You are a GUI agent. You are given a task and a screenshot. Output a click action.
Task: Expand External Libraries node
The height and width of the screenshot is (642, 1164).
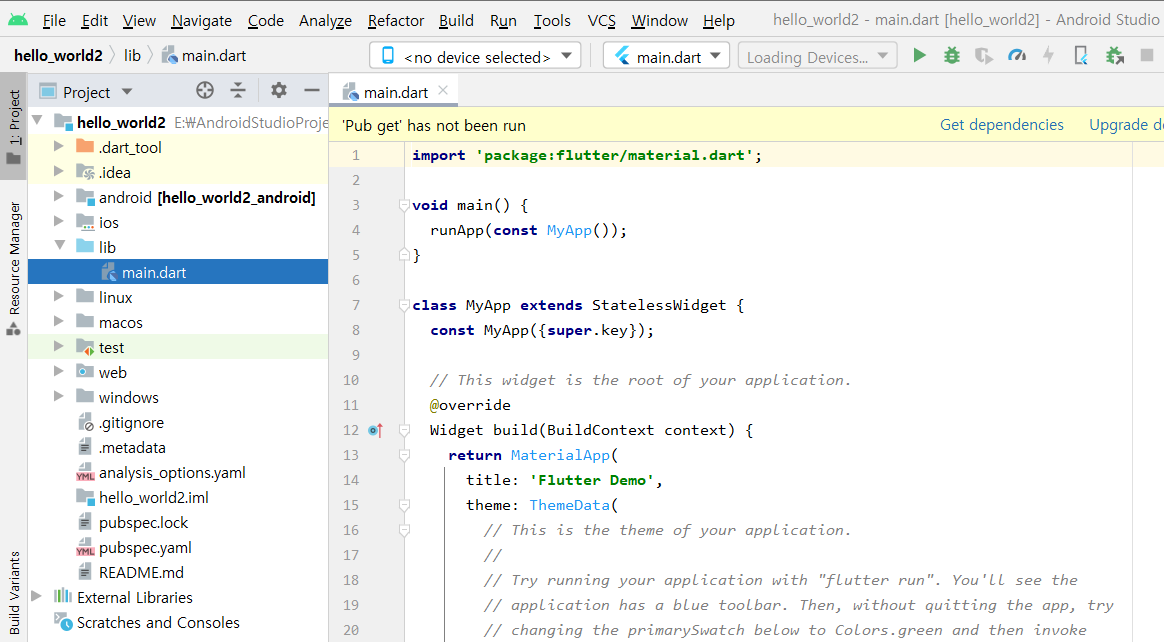coord(36,596)
